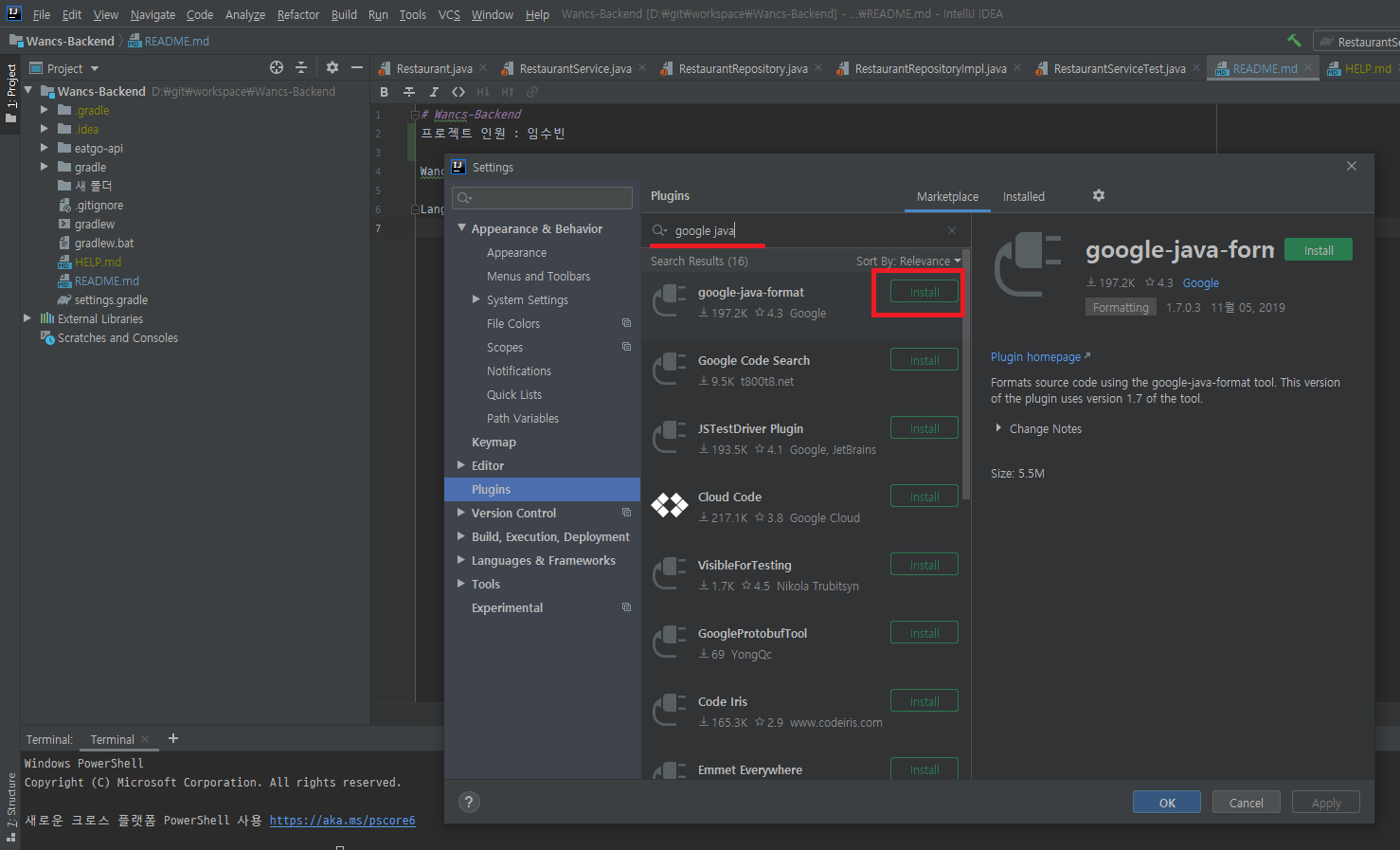Open Sort By Relevance dropdown

tap(908, 261)
